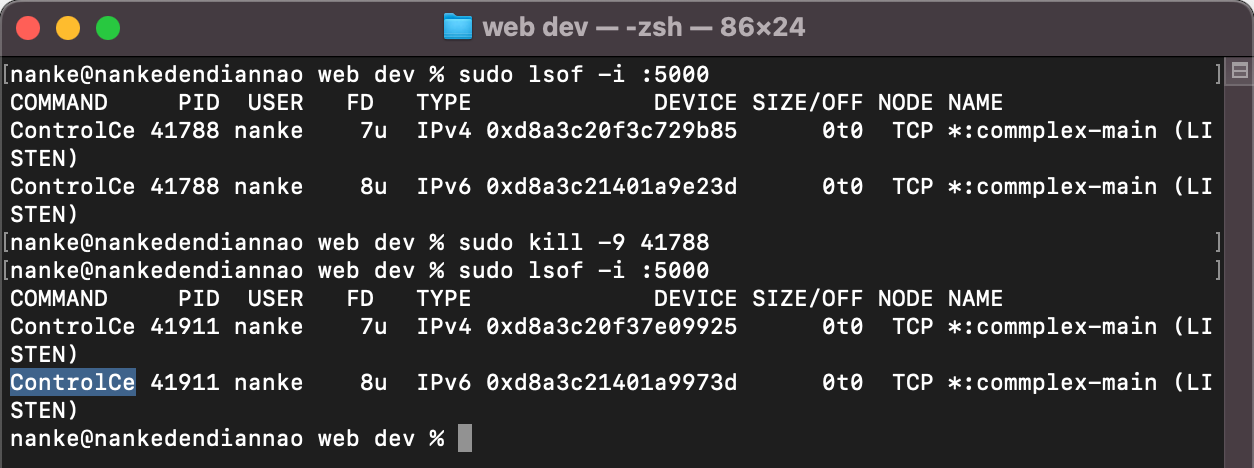Click the green zoom window button
The image size is (1254, 468).
(107, 27)
